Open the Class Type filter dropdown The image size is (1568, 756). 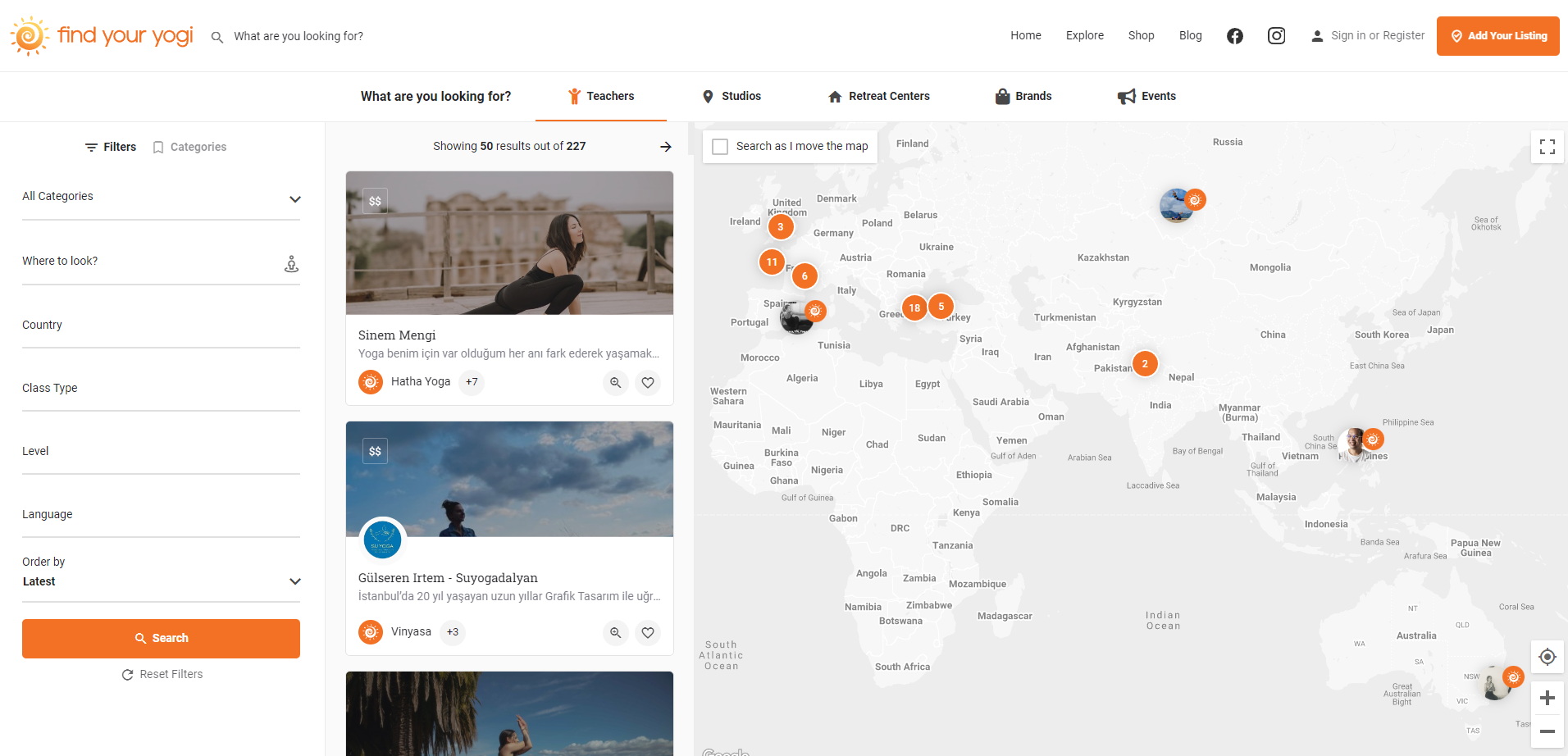tap(161, 389)
